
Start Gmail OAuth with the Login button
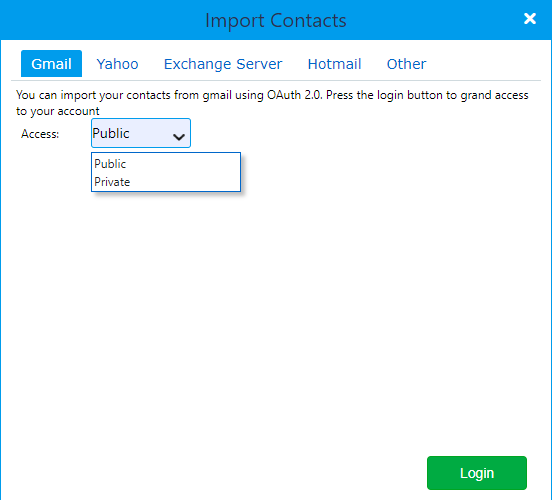[x=477, y=473]
